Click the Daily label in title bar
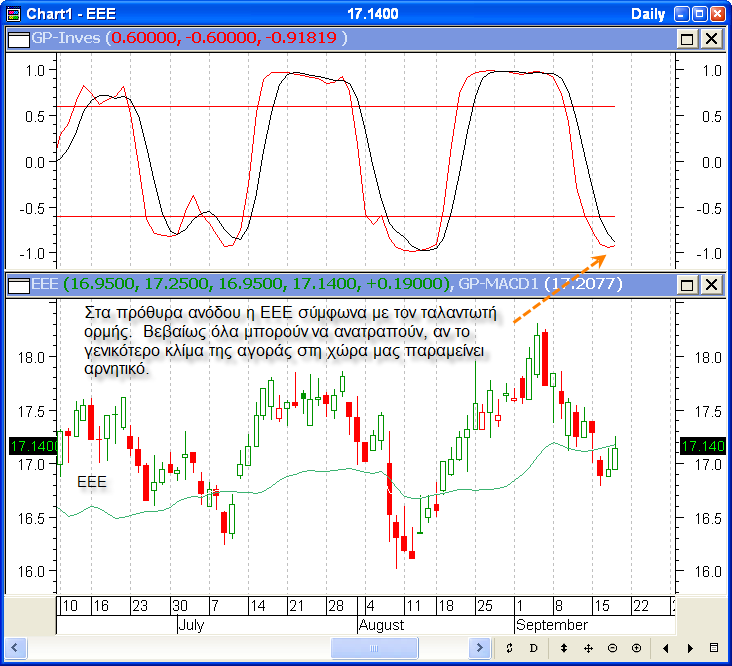 [648, 14]
